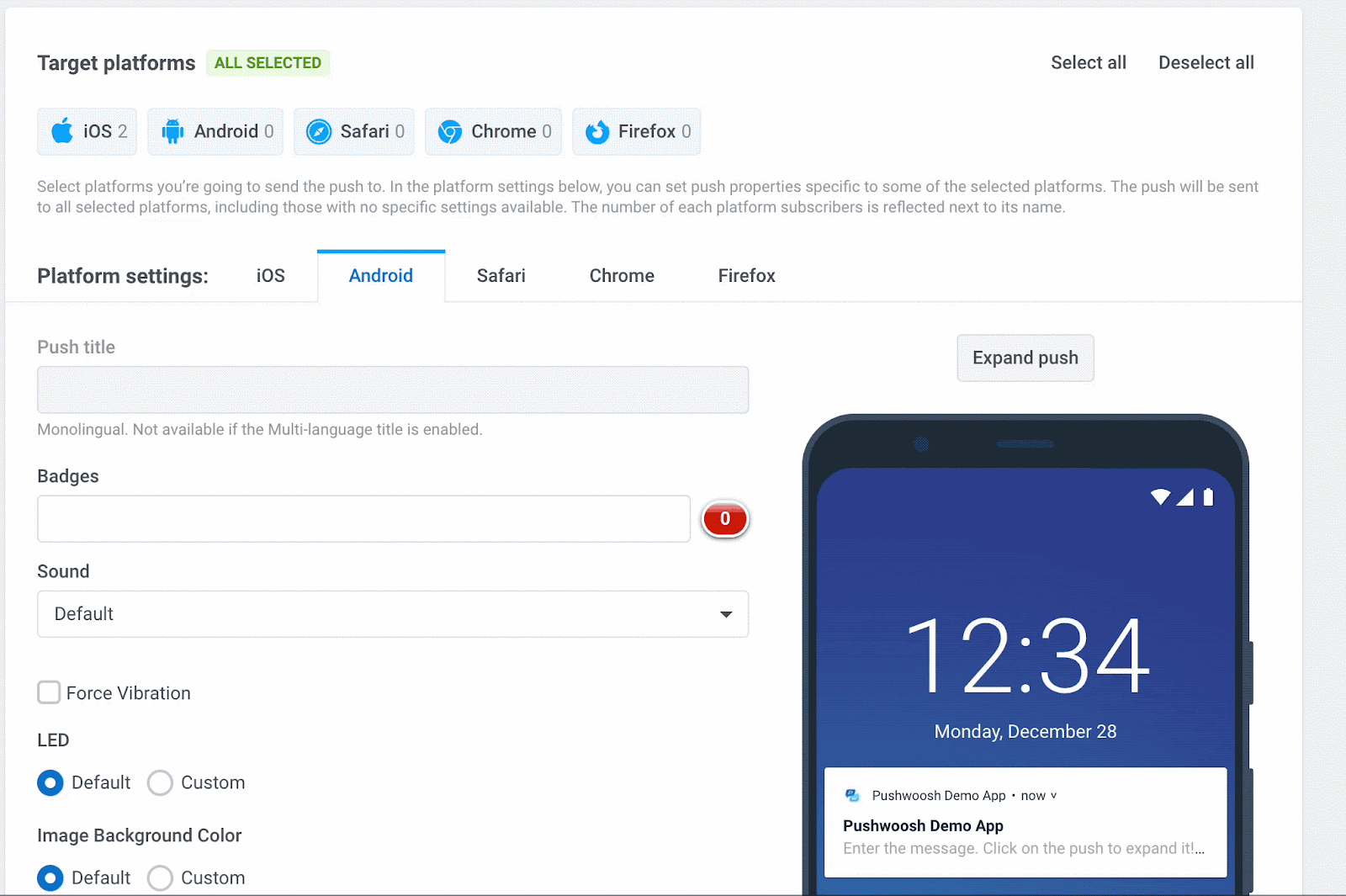Open the Sound dropdown
Viewport: 1346px width, 896px height.
(392, 614)
